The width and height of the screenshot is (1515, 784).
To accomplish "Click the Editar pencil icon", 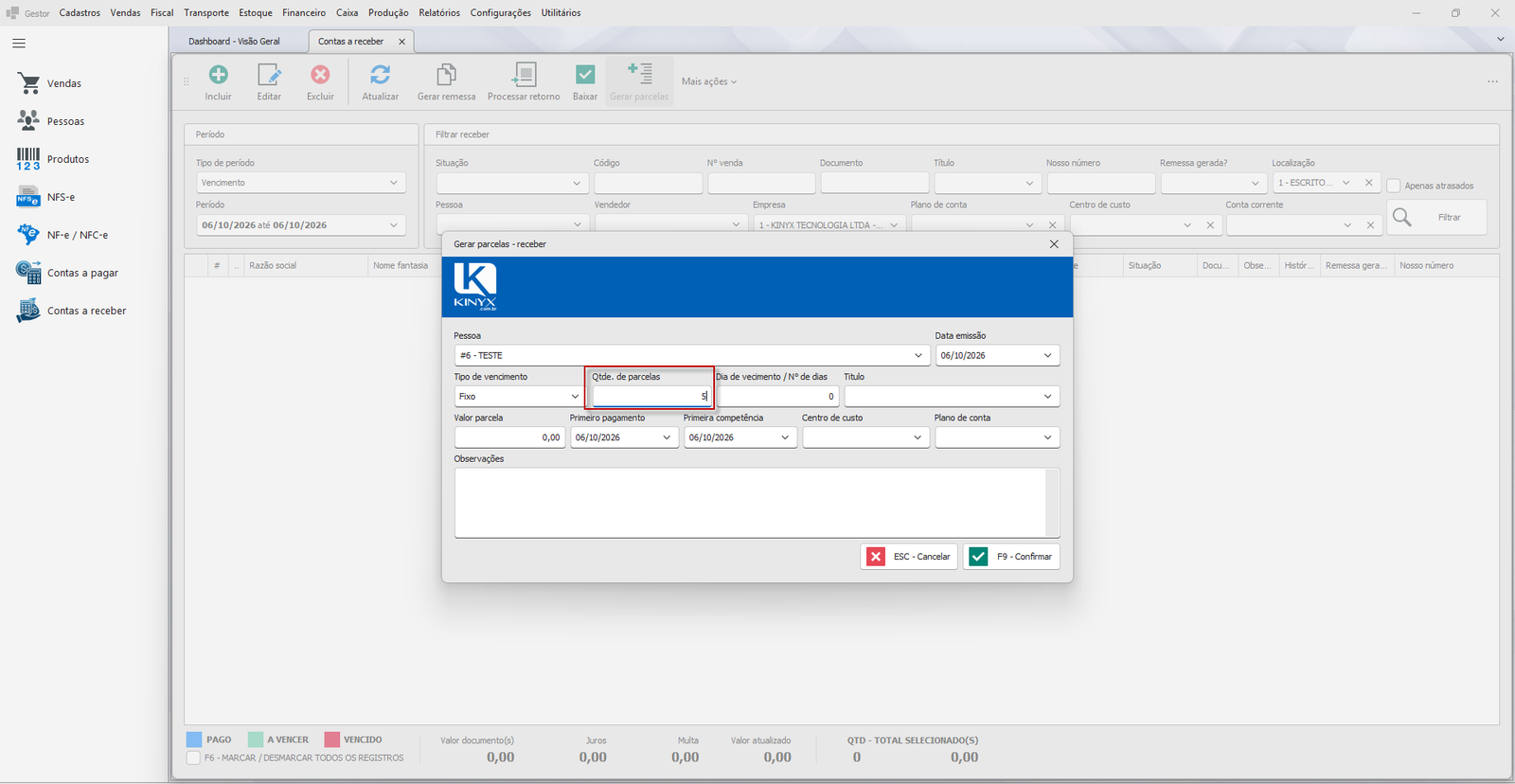I will click(x=269, y=75).
